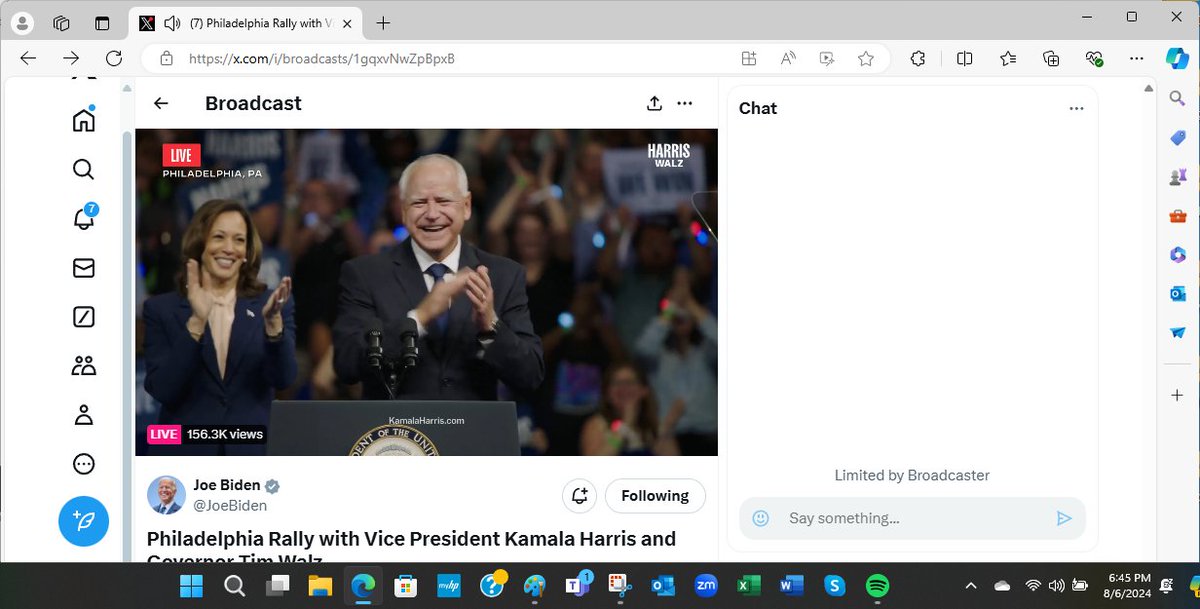Show hidden system tray icons
1200x609 pixels.
point(971,586)
